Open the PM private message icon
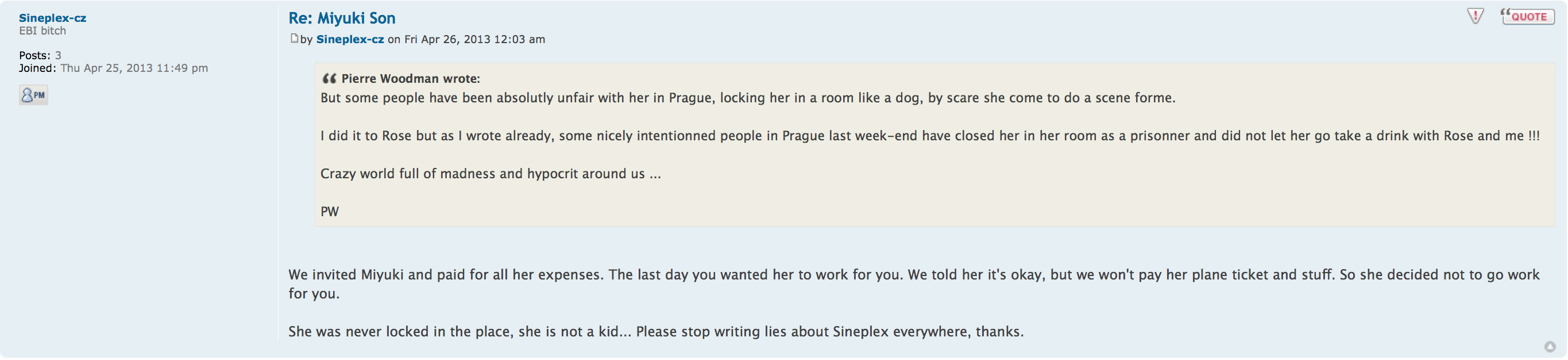Screen dimensions: 1568x360 point(33,95)
